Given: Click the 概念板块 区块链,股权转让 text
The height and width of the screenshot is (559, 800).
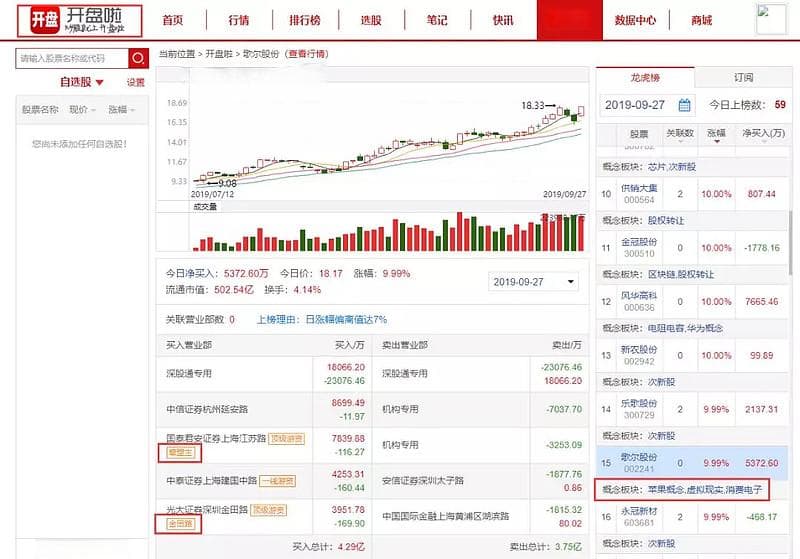Looking at the screenshot, I should [x=658, y=274].
